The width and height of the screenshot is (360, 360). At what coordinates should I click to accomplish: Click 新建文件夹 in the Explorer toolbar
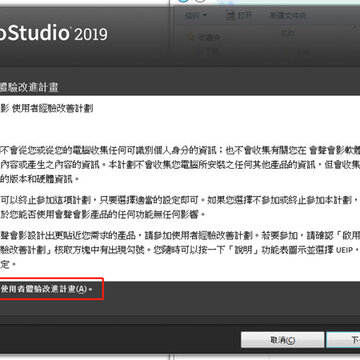288,15
